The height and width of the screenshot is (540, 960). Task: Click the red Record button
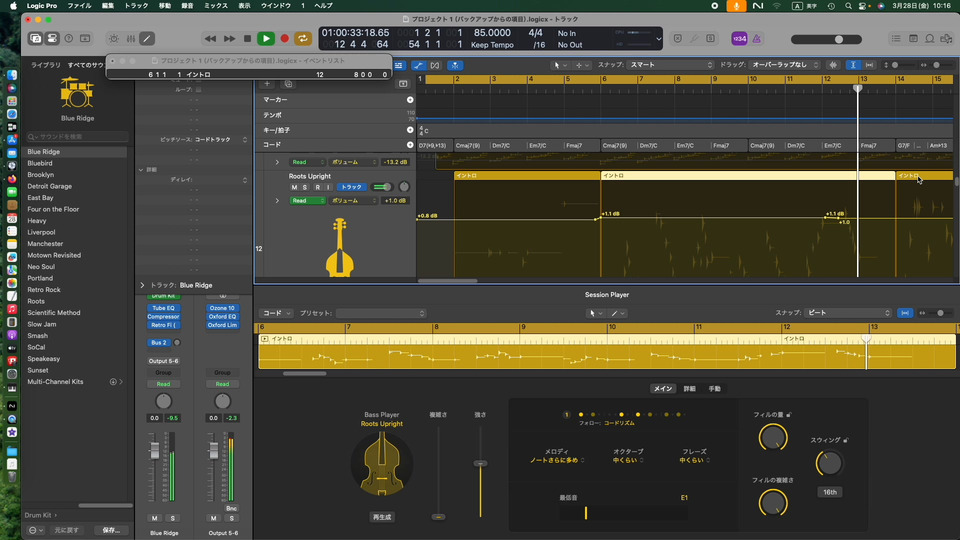tap(284, 39)
